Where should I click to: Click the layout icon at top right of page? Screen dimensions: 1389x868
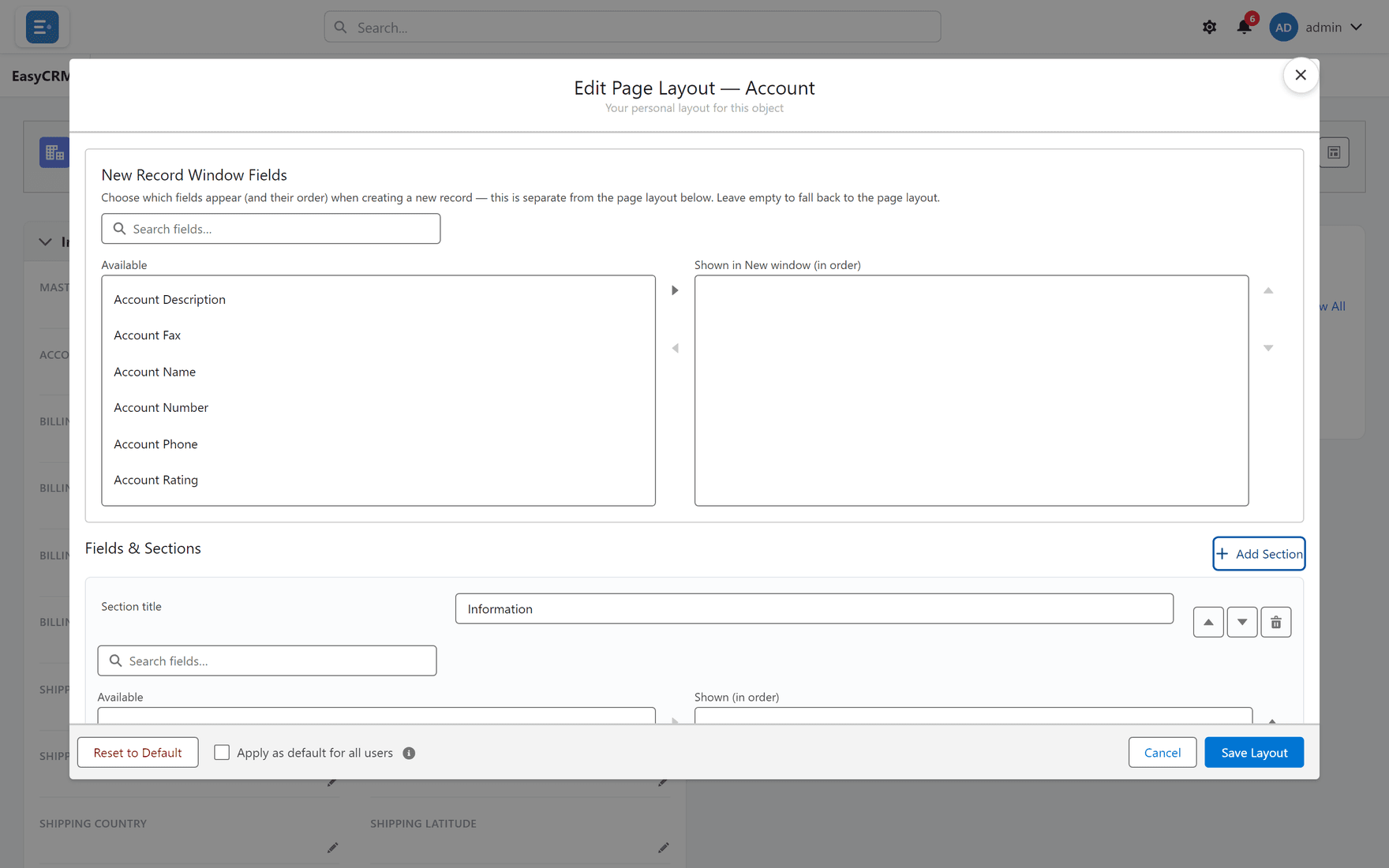click(x=1334, y=152)
